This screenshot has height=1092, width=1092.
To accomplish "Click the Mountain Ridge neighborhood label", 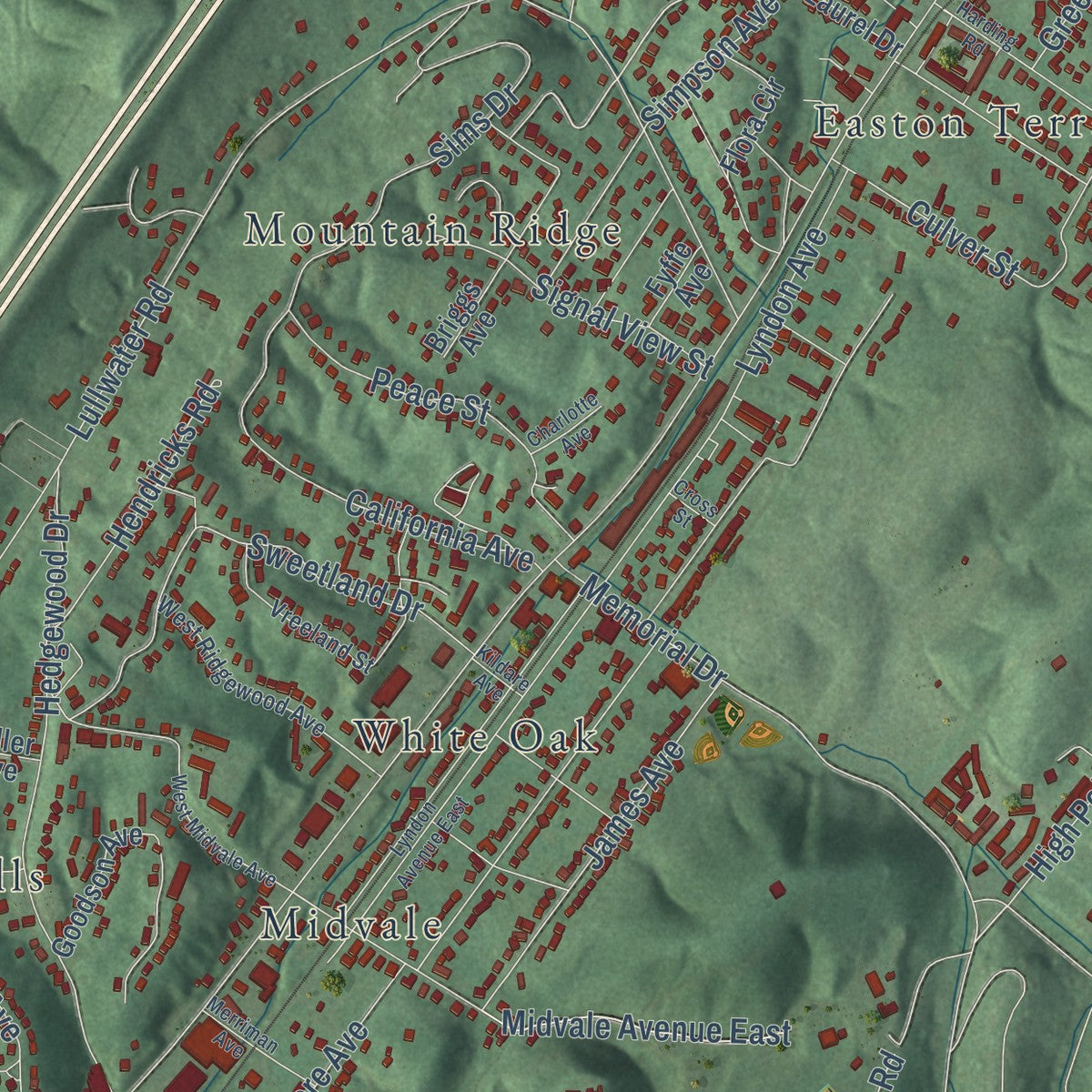I will point(433,231).
